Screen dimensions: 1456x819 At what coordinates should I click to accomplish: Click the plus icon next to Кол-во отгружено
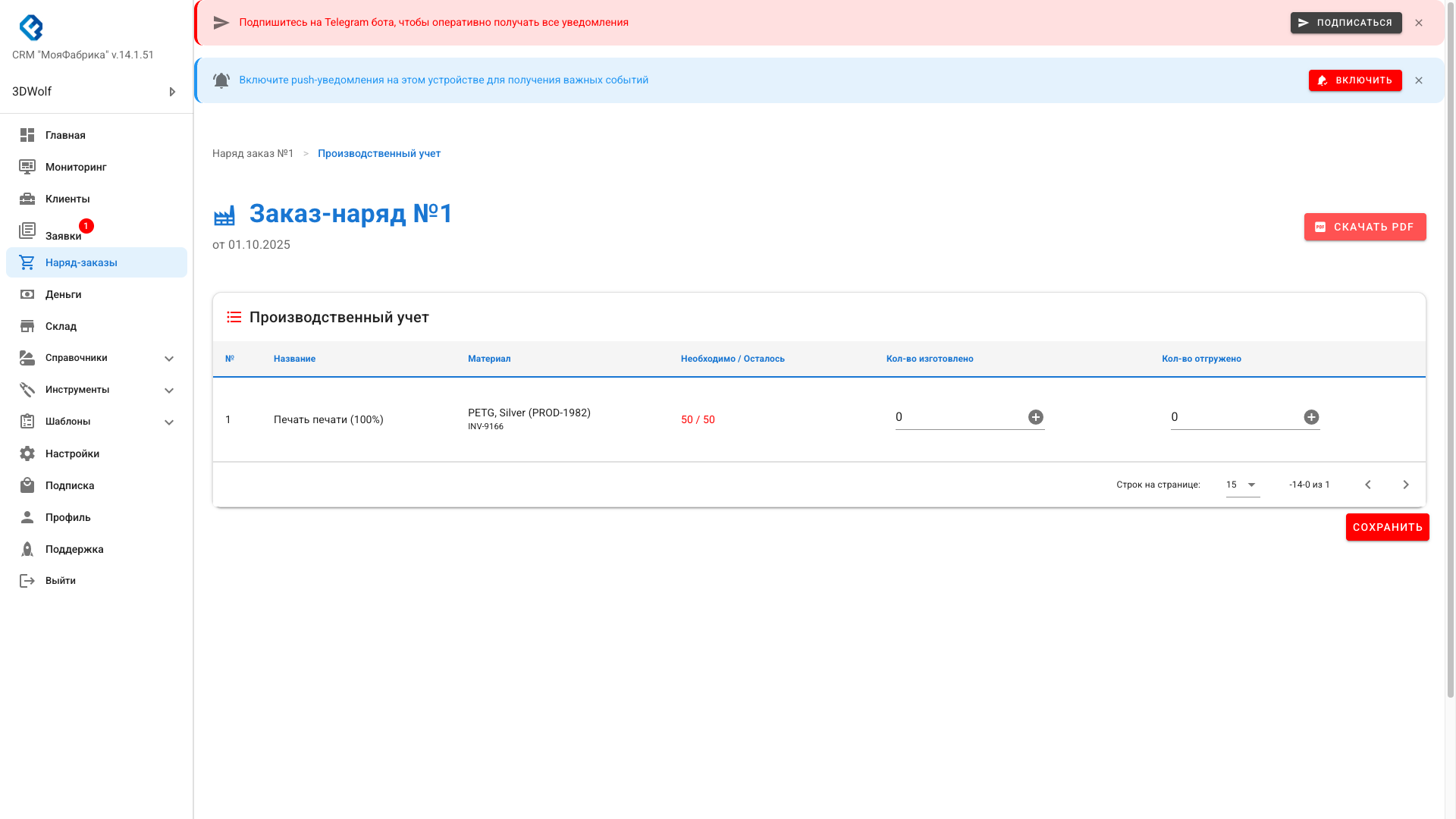tap(1310, 417)
